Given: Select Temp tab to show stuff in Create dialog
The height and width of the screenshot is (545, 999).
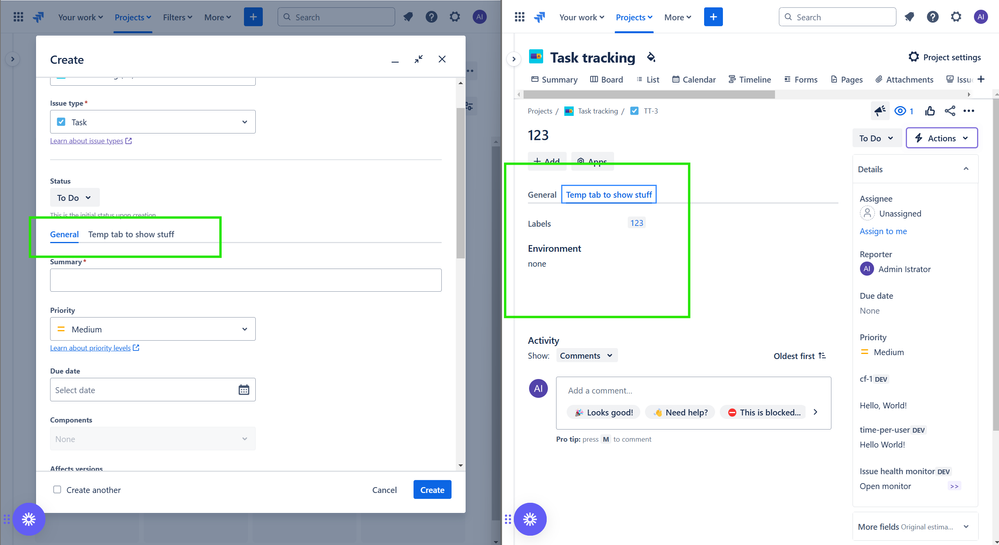Looking at the screenshot, I should tap(131, 234).
